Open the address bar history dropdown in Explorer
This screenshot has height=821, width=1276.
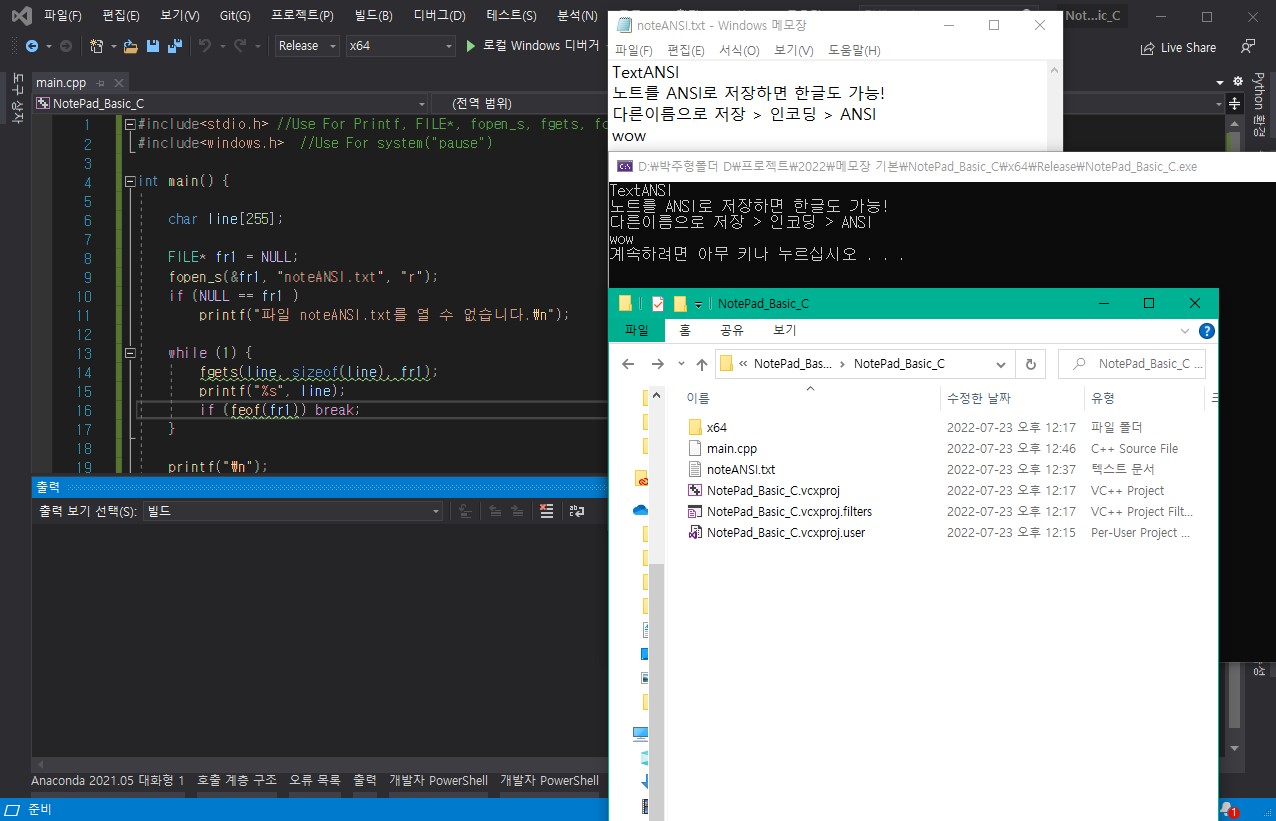[1000, 364]
